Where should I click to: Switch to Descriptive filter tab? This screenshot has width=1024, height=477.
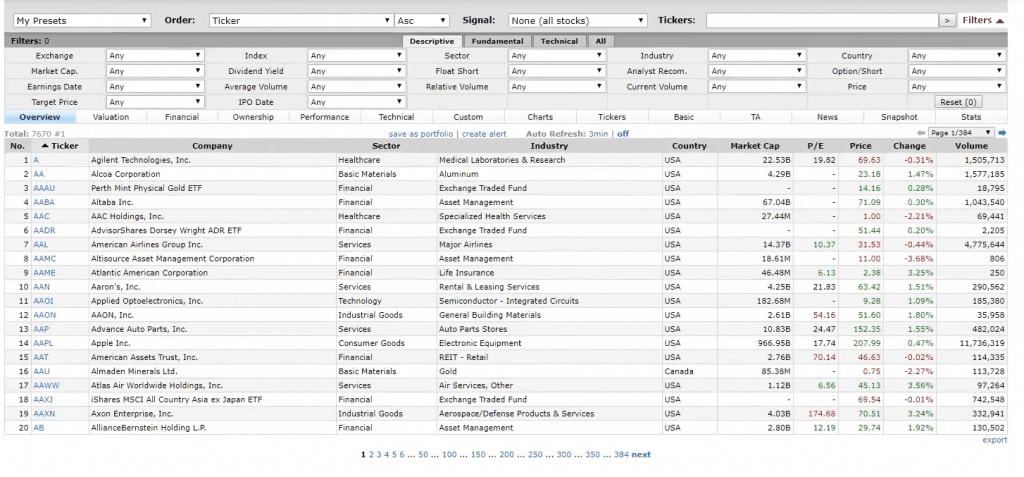432,41
